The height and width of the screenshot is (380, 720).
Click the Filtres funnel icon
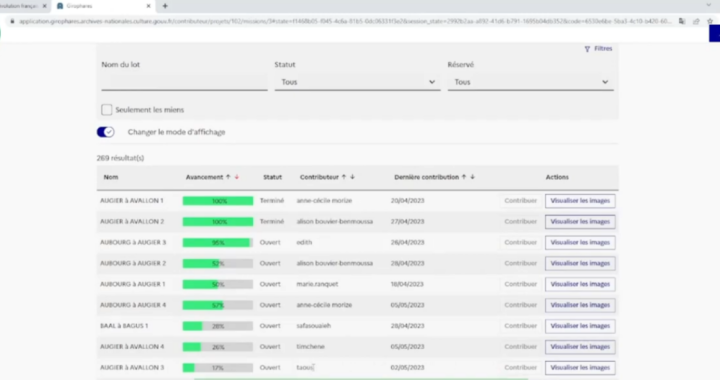587,49
